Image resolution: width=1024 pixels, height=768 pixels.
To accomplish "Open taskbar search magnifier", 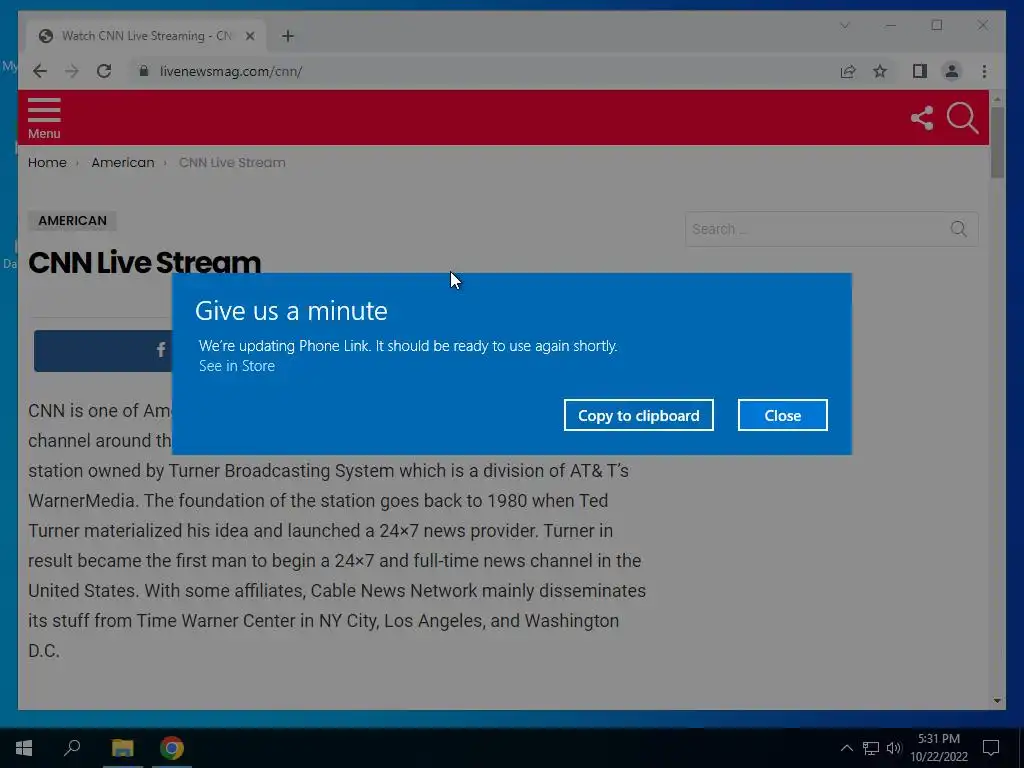I will (x=72, y=748).
